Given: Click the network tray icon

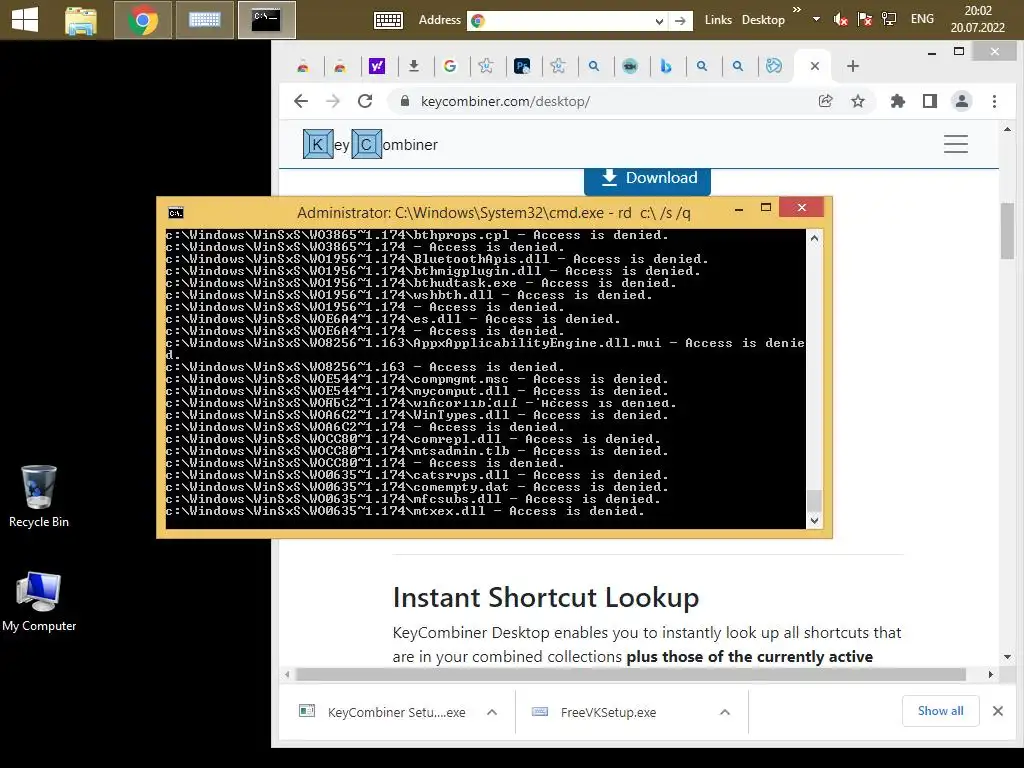Looking at the screenshot, I should [x=888, y=20].
